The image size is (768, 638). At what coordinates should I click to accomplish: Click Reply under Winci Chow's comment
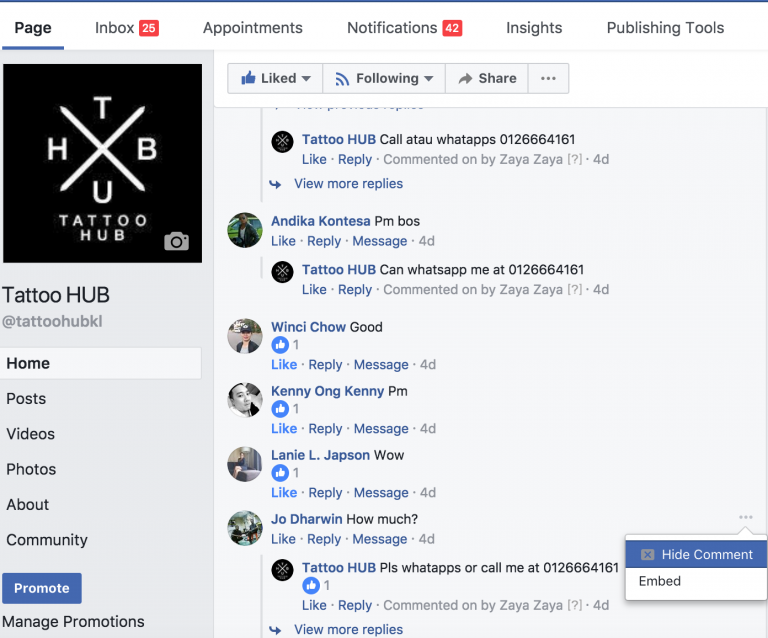[325, 365]
